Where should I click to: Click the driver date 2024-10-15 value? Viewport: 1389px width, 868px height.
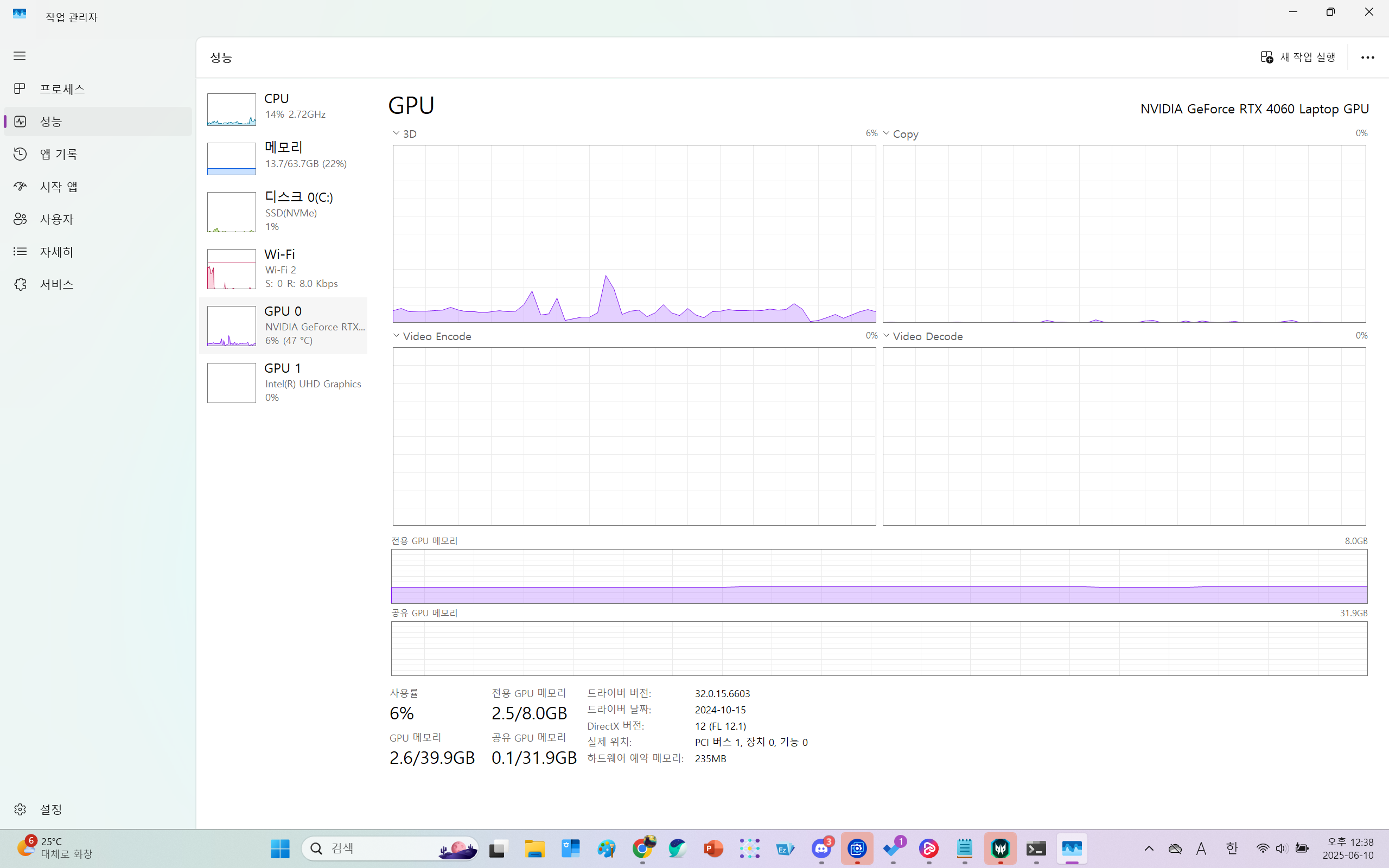pyautogui.click(x=720, y=710)
